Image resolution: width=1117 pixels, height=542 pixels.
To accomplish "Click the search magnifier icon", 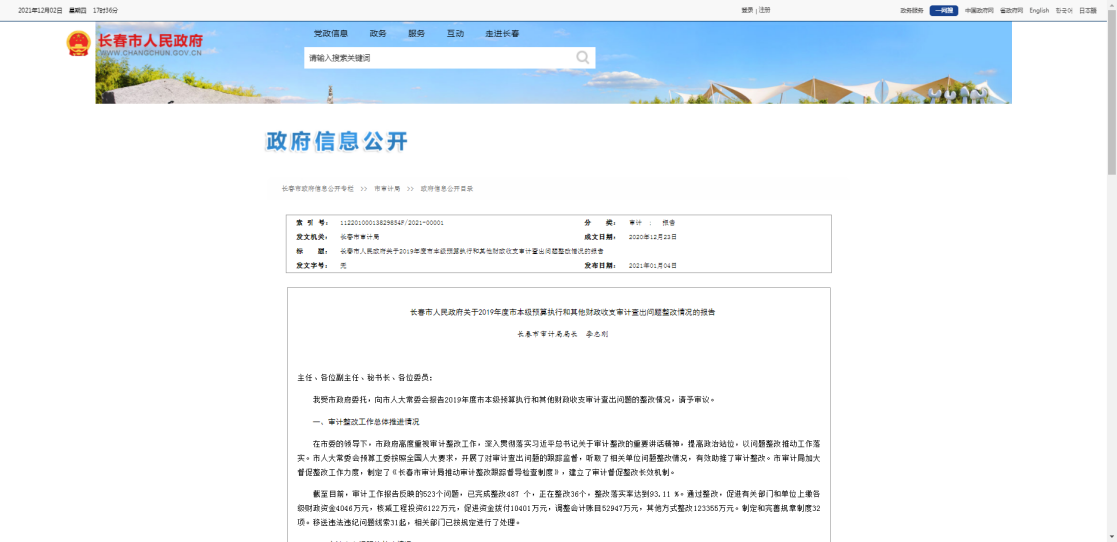I will coord(582,58).
